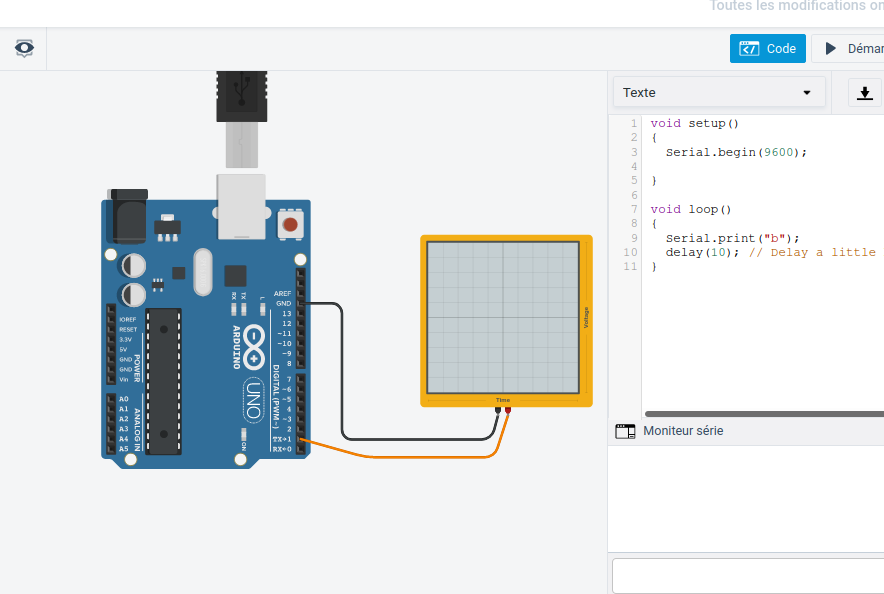This screenshot has width=884, height=594.
Task: Start the simulation with the play button
Action: [x=848, y=48]
